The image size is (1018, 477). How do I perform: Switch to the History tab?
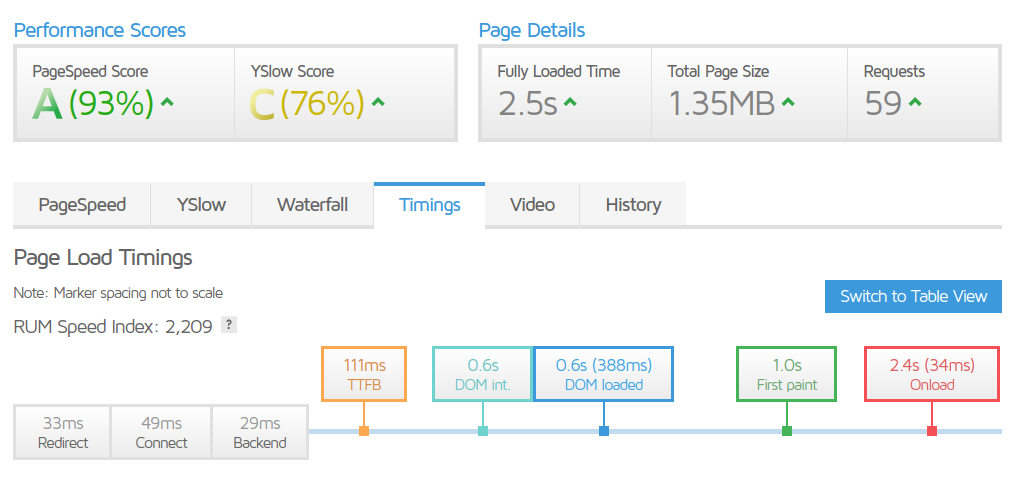(x=633, y=205)
